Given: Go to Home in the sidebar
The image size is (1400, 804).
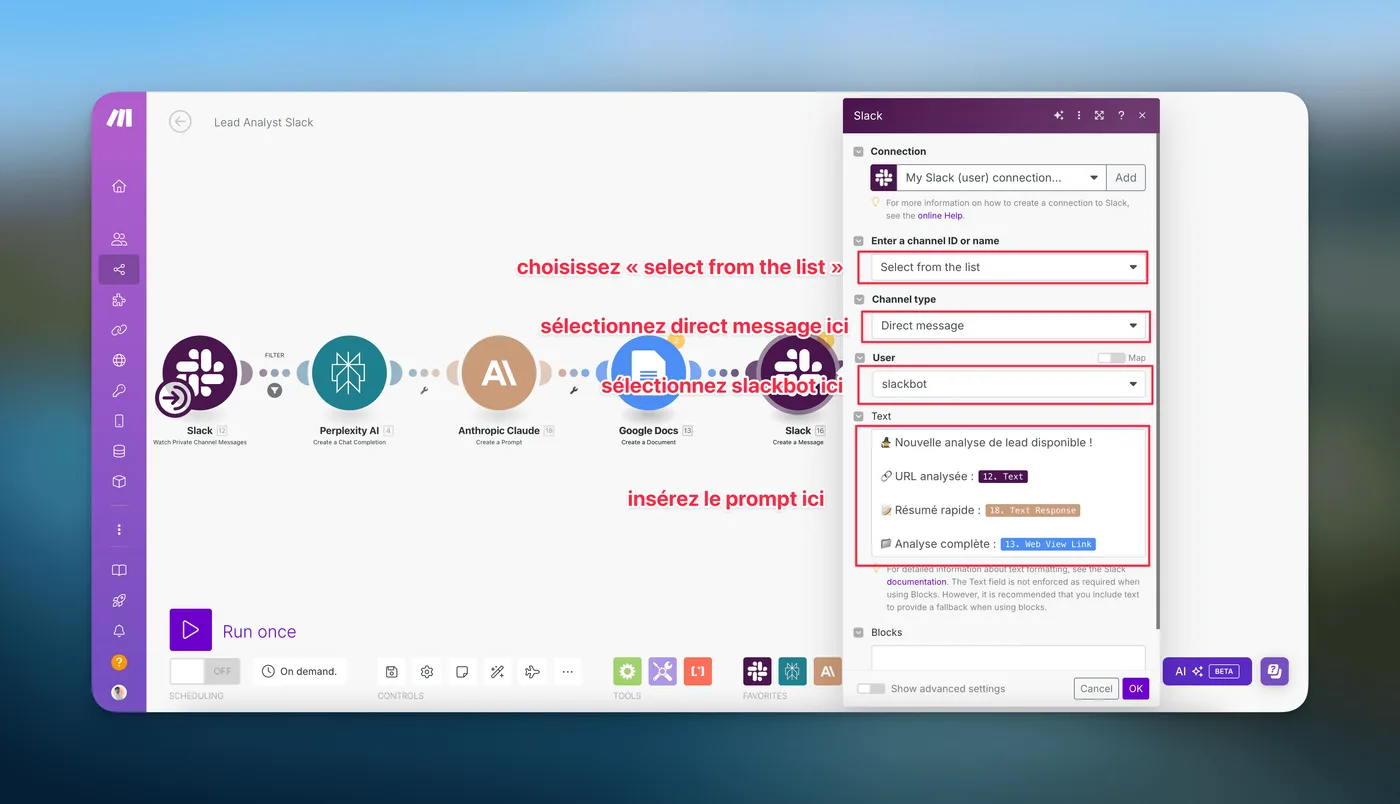Looking at the screenshot, I should point(119,186).
